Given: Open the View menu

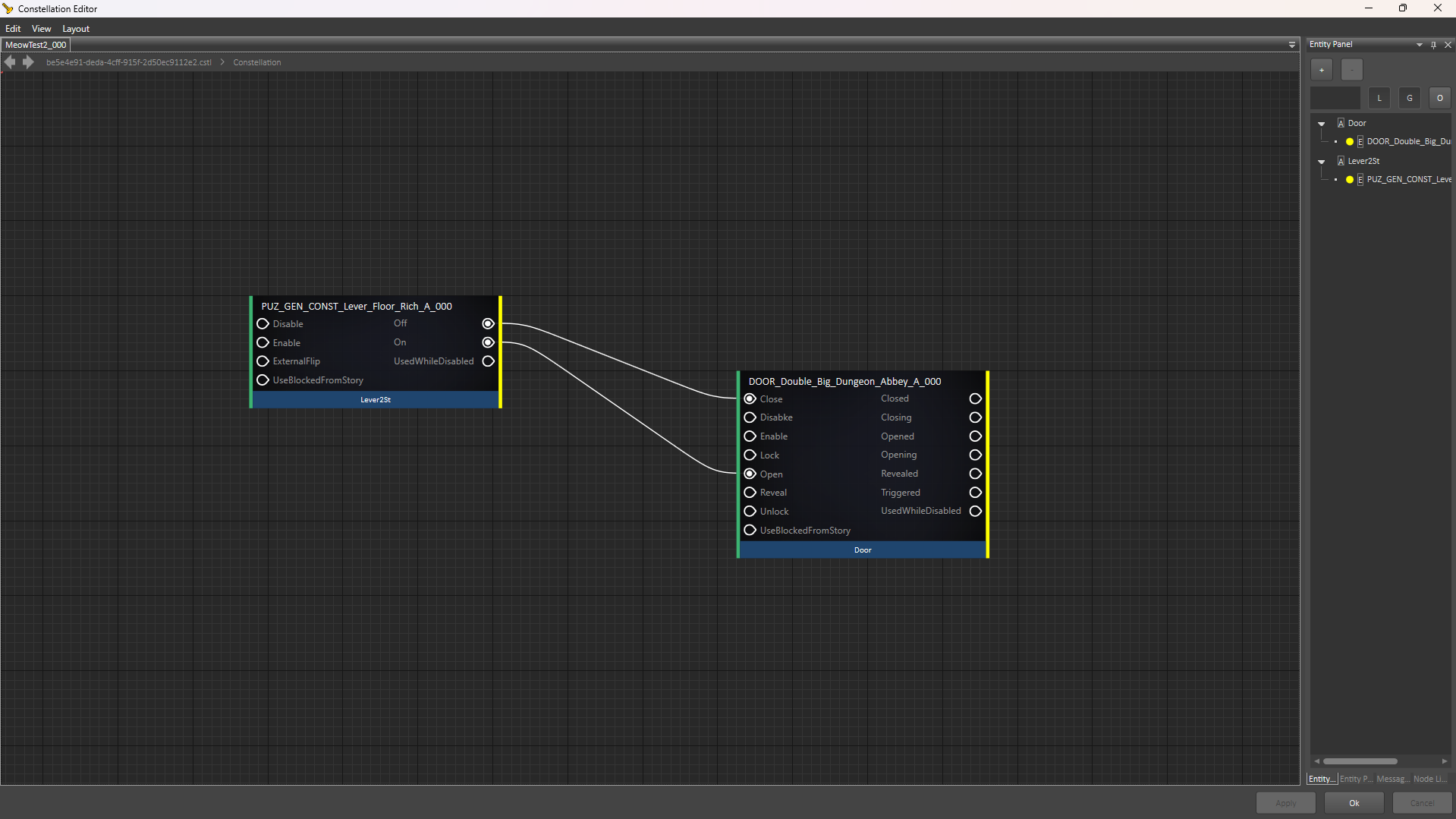Looking at the screenshot, I should (x=42, y=29).
